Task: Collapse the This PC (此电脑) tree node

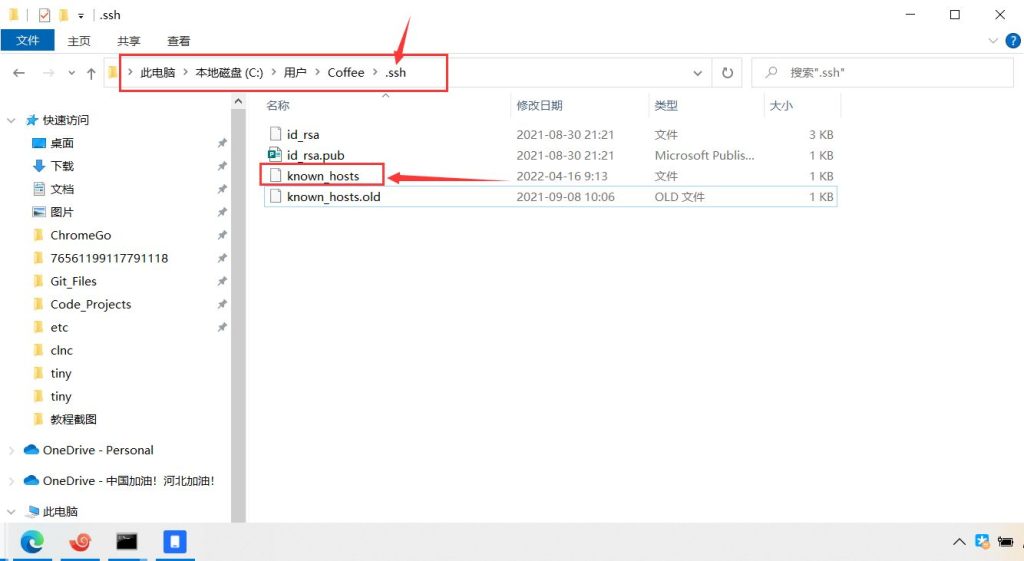Action: click(x=11, y=512)
